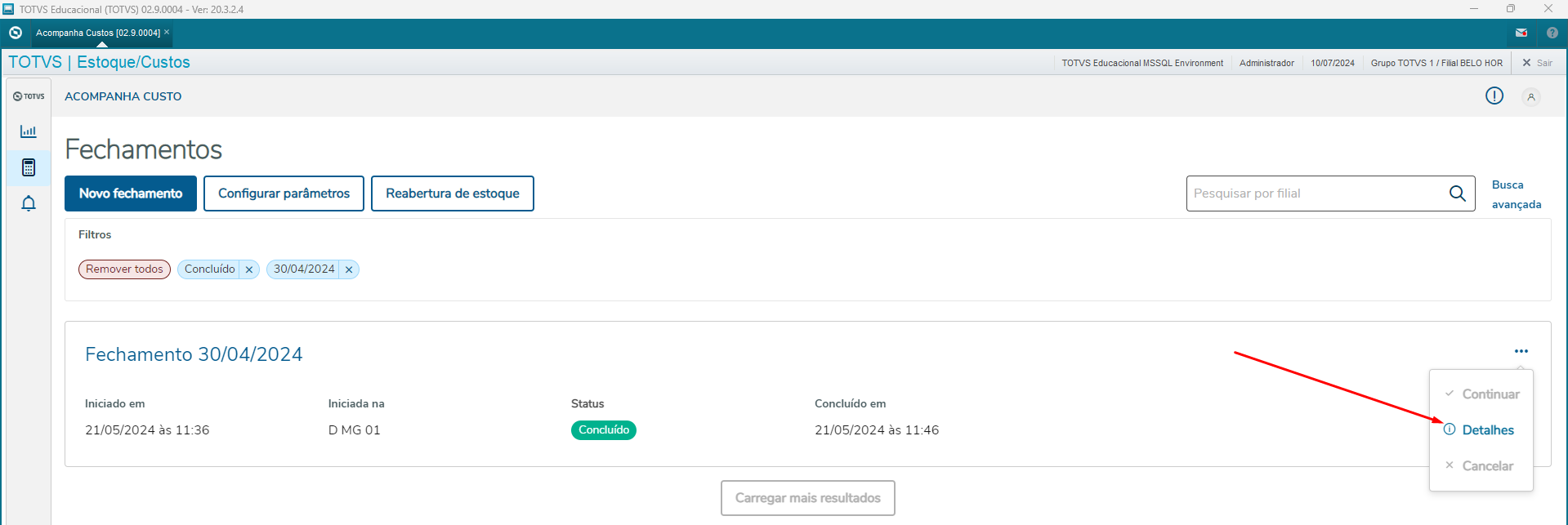
Task: Open the bar chart sidebar icon
Action: tap(29, 131)
